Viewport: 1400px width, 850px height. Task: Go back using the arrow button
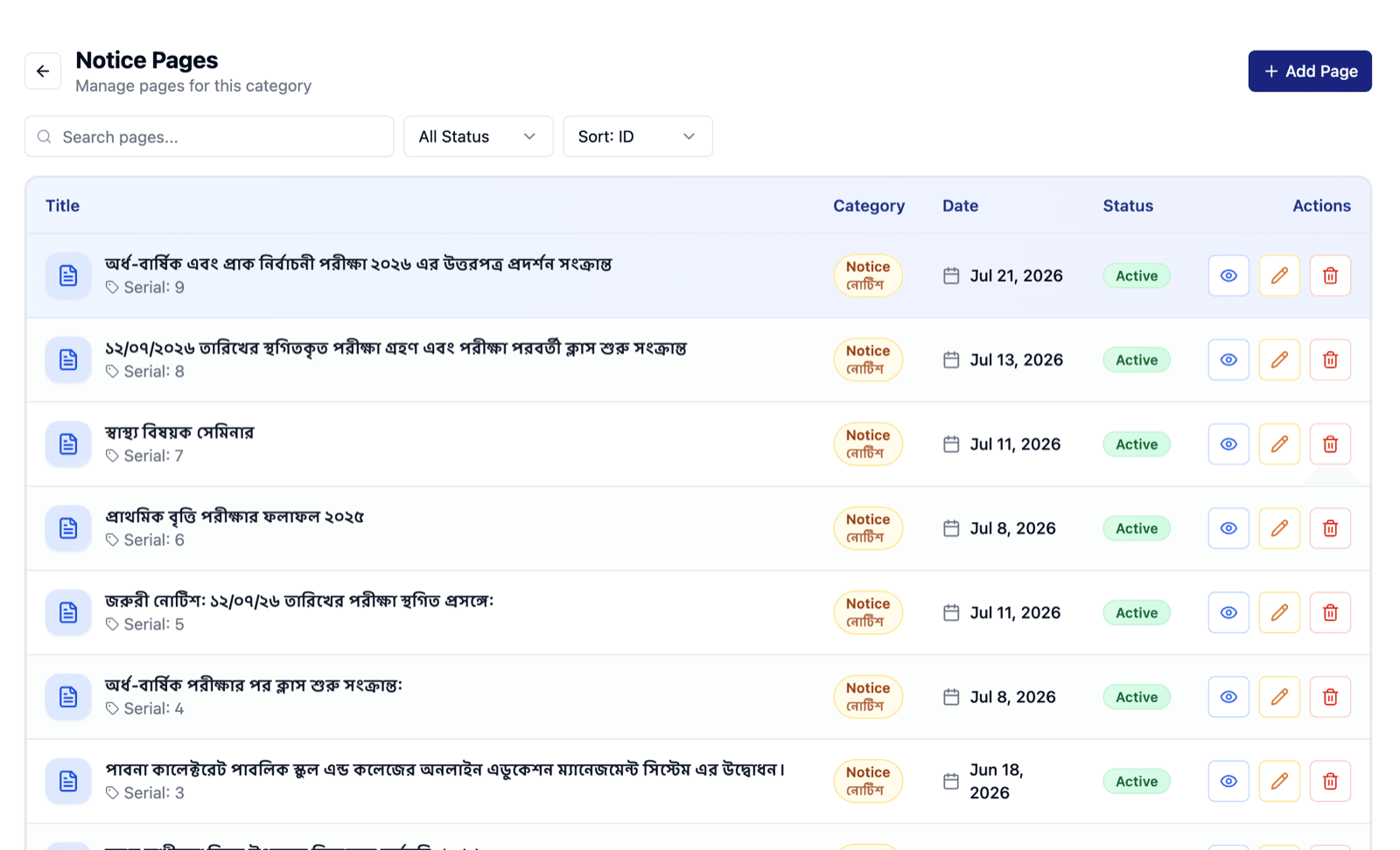(43, 71)
